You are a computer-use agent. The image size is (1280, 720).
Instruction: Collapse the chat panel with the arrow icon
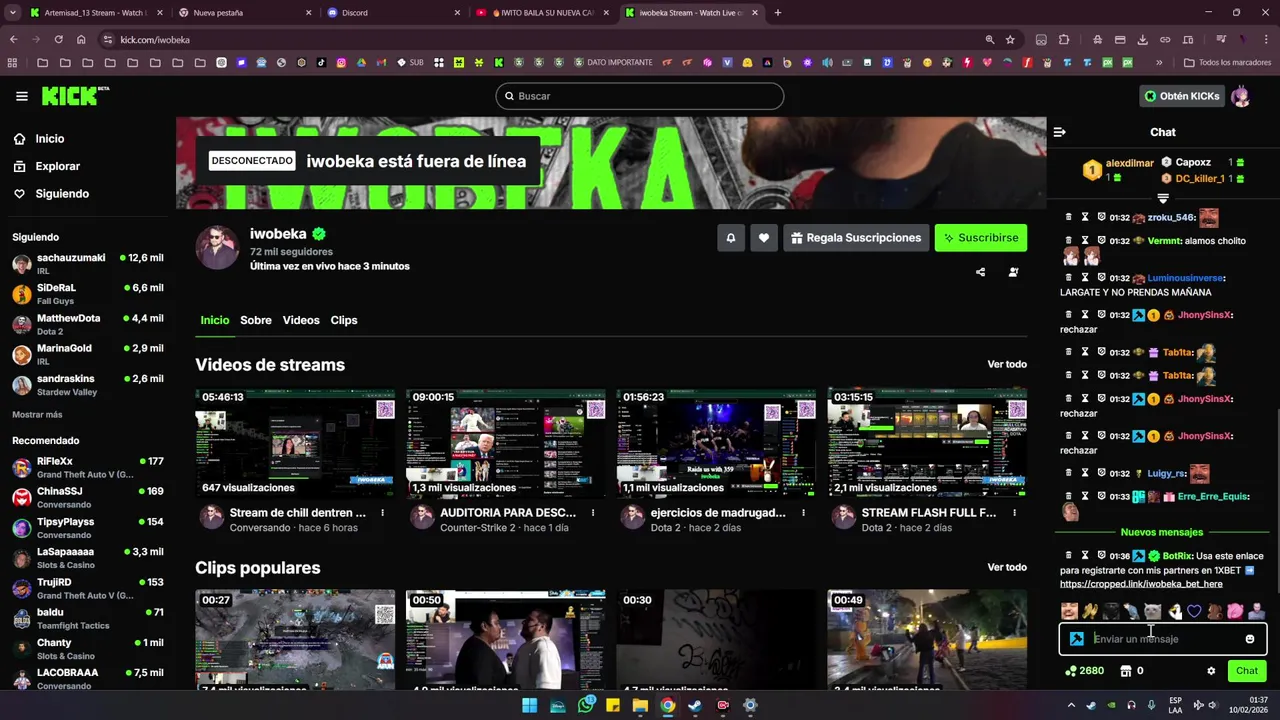(1060, 132)
